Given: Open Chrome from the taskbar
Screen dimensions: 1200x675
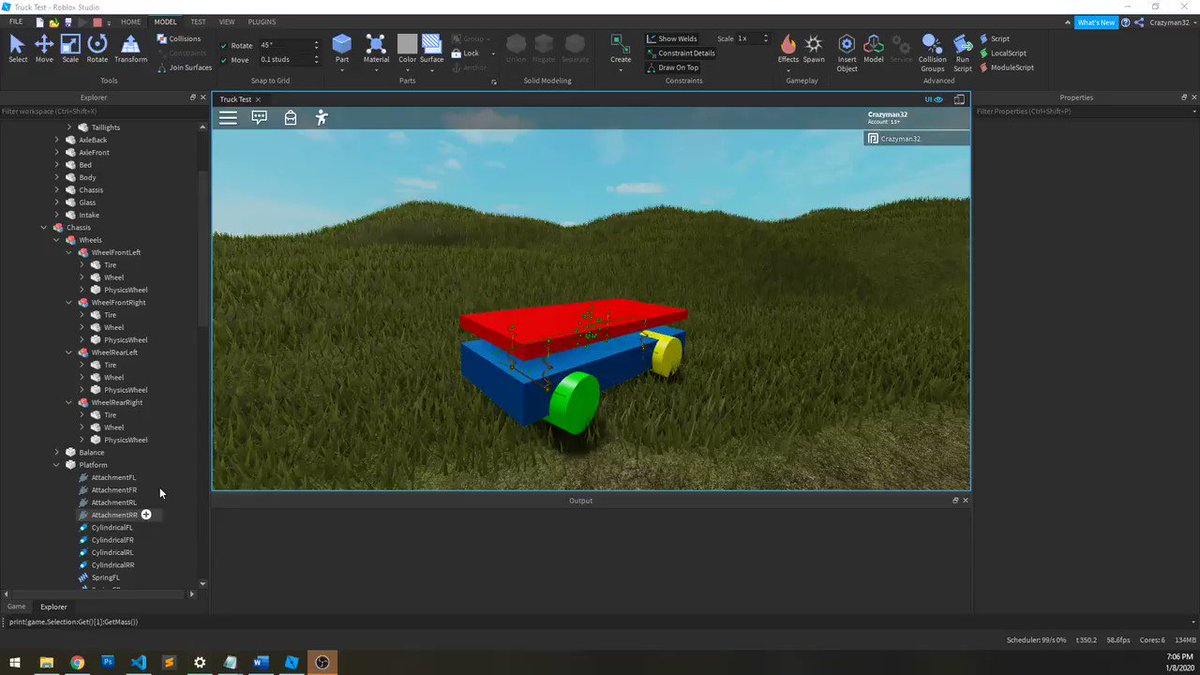Looking at the screenshot, I should click(77, 662).
